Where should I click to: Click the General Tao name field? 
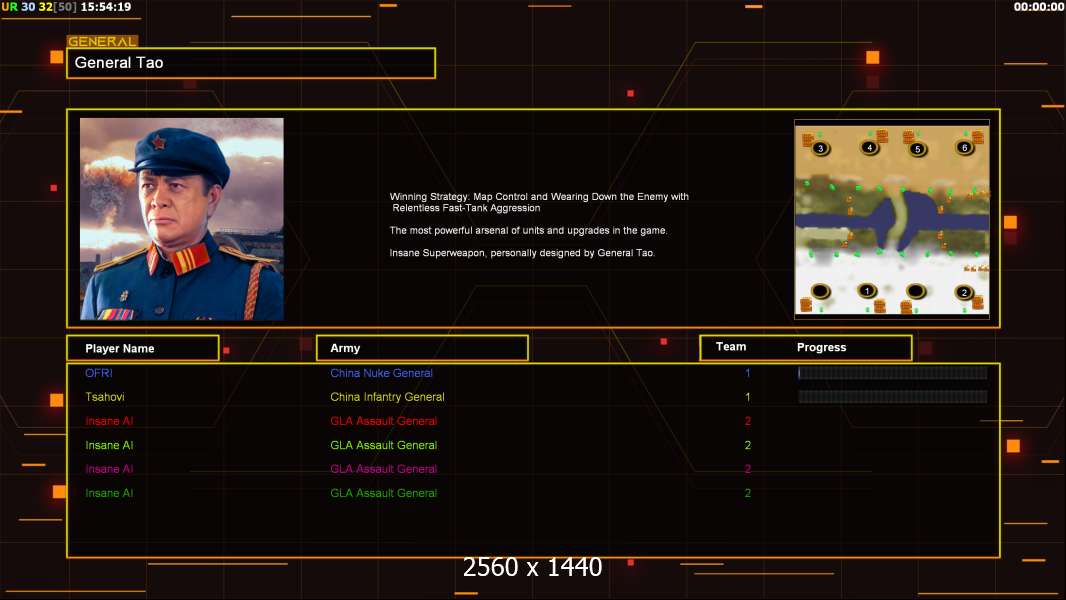[x=251, y=63]
